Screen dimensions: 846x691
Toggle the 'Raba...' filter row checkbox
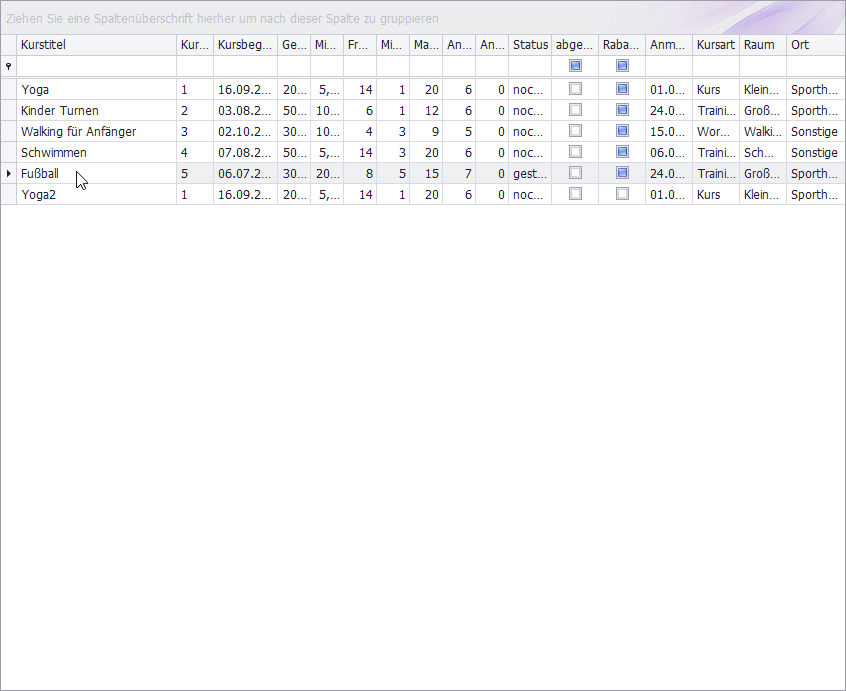tap(622, 66)
